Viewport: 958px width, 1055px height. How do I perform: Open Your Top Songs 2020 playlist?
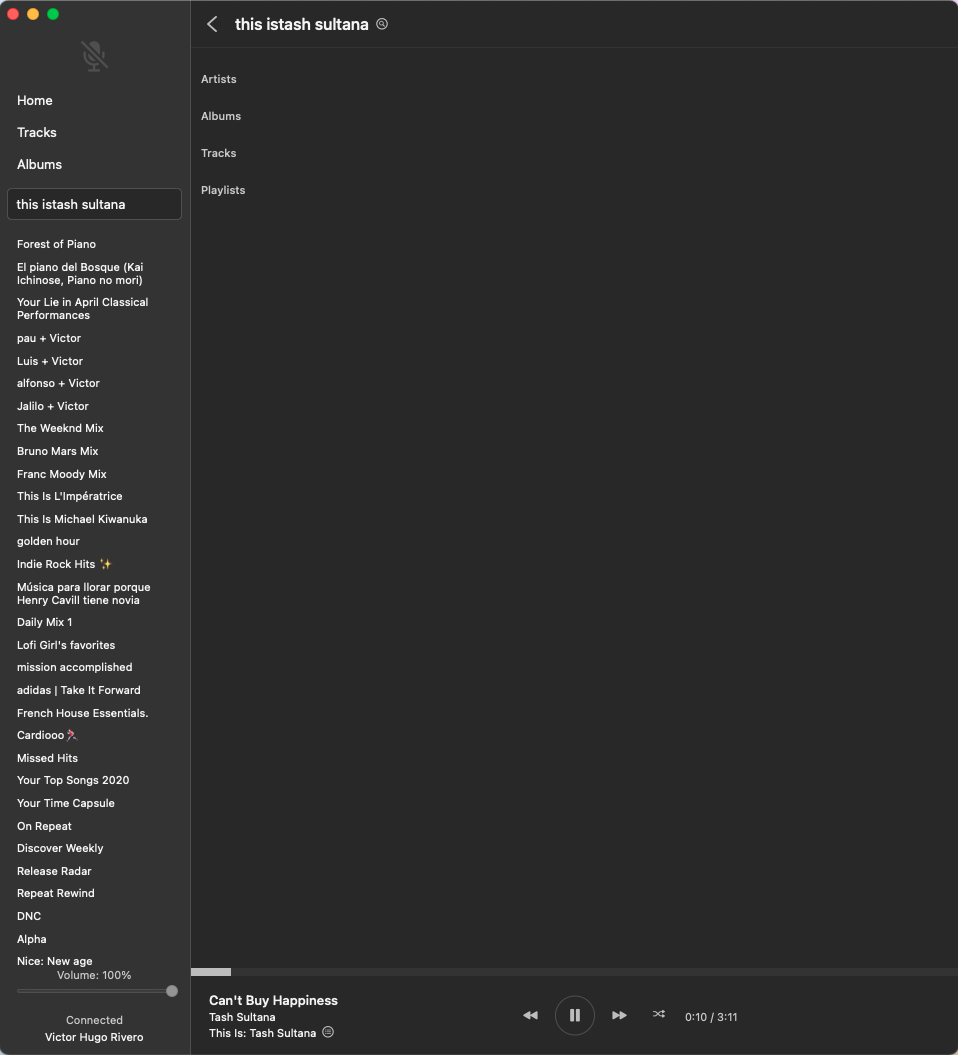point(73,780)
